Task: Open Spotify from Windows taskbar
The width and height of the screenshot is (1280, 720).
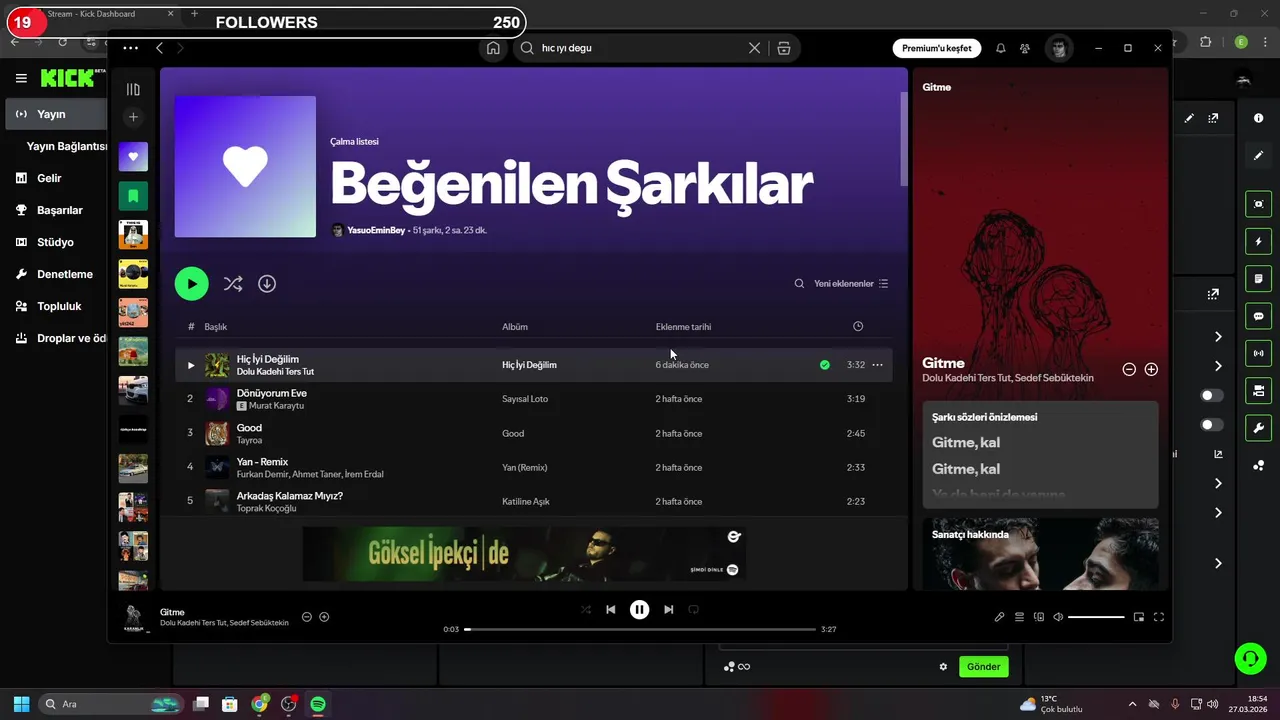Action: [x=318, y=704]
